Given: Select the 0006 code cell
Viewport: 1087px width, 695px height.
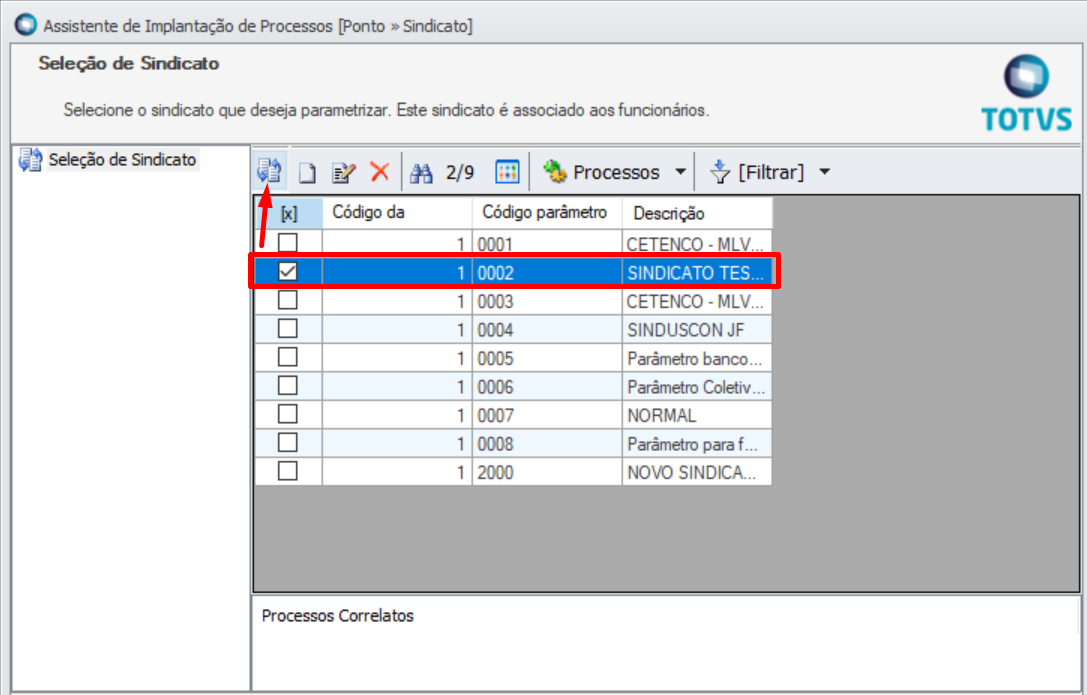Looking at the screenshot, I should (x=547, y=386).
